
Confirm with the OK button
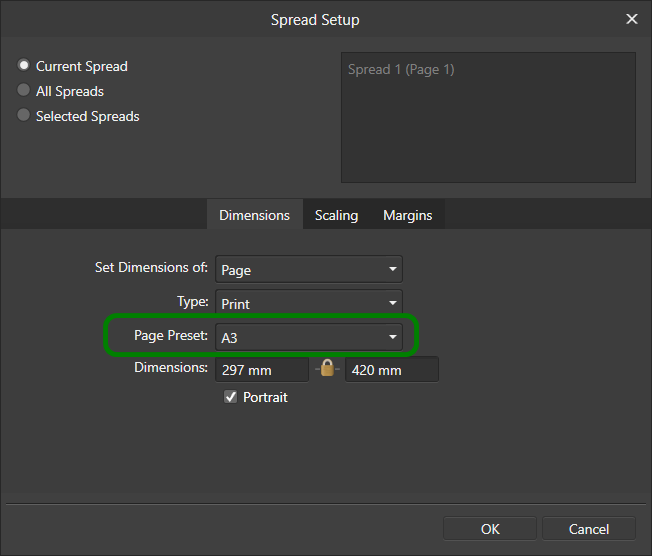490,529
